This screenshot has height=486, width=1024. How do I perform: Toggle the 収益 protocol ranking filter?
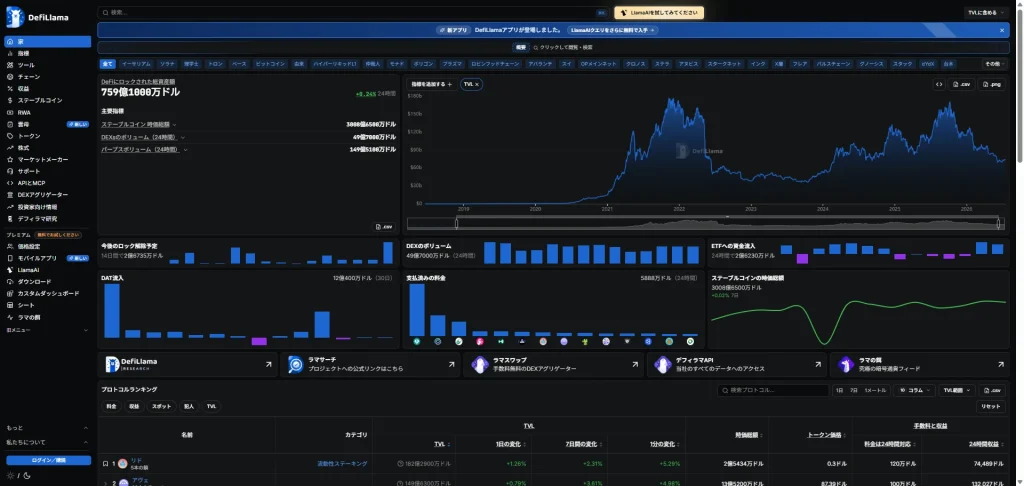click(x=134, y=406)
